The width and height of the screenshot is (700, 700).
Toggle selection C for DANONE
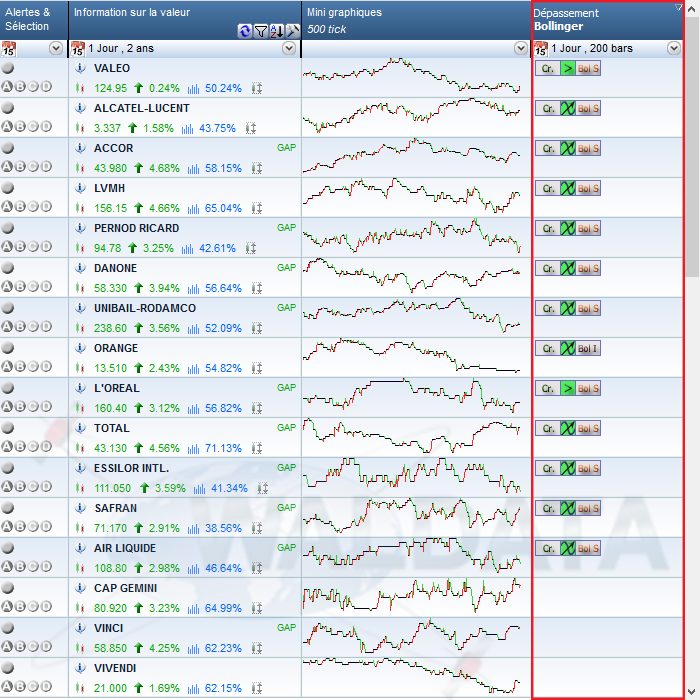(x=33, y=286)
